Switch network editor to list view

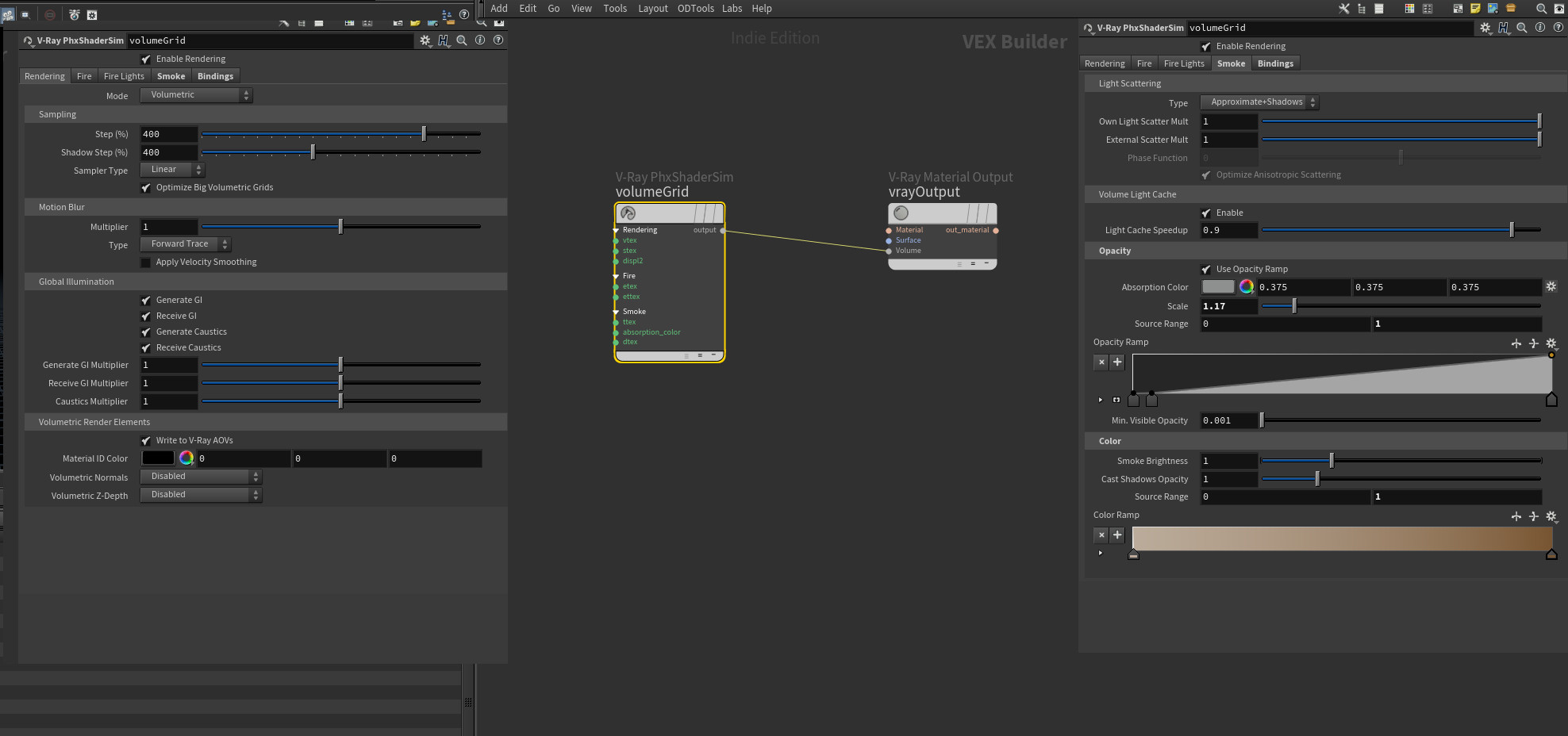(1379, 9)
